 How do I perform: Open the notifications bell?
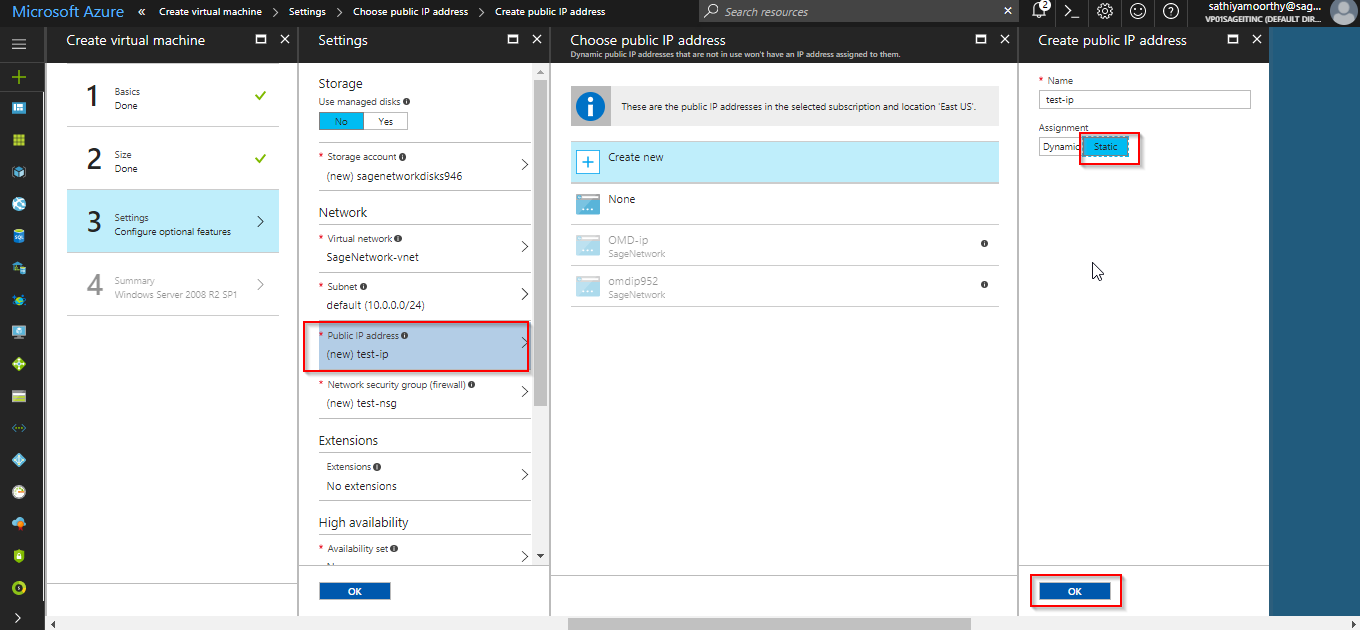pyautogui.click(x=1039, y=12)
